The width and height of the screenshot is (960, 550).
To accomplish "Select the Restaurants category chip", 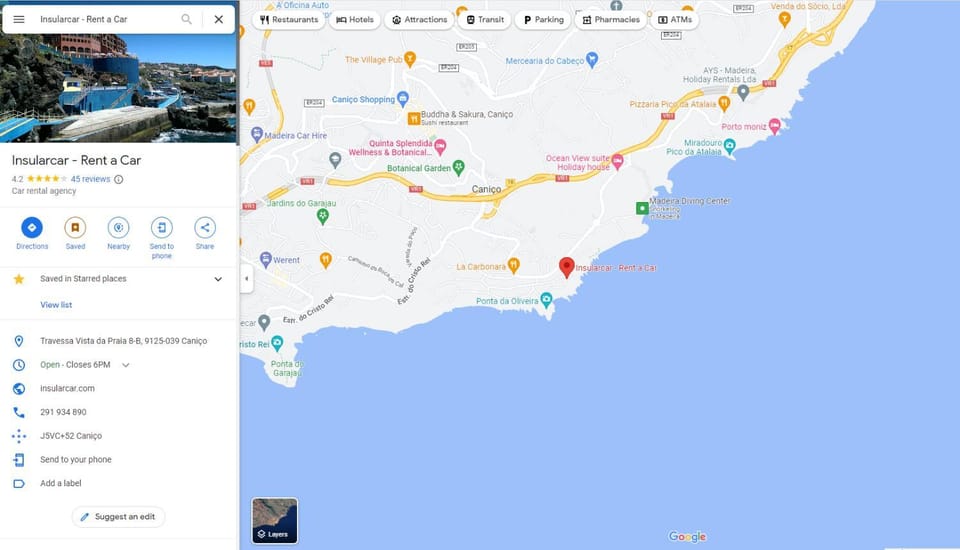I will (289, 20).
